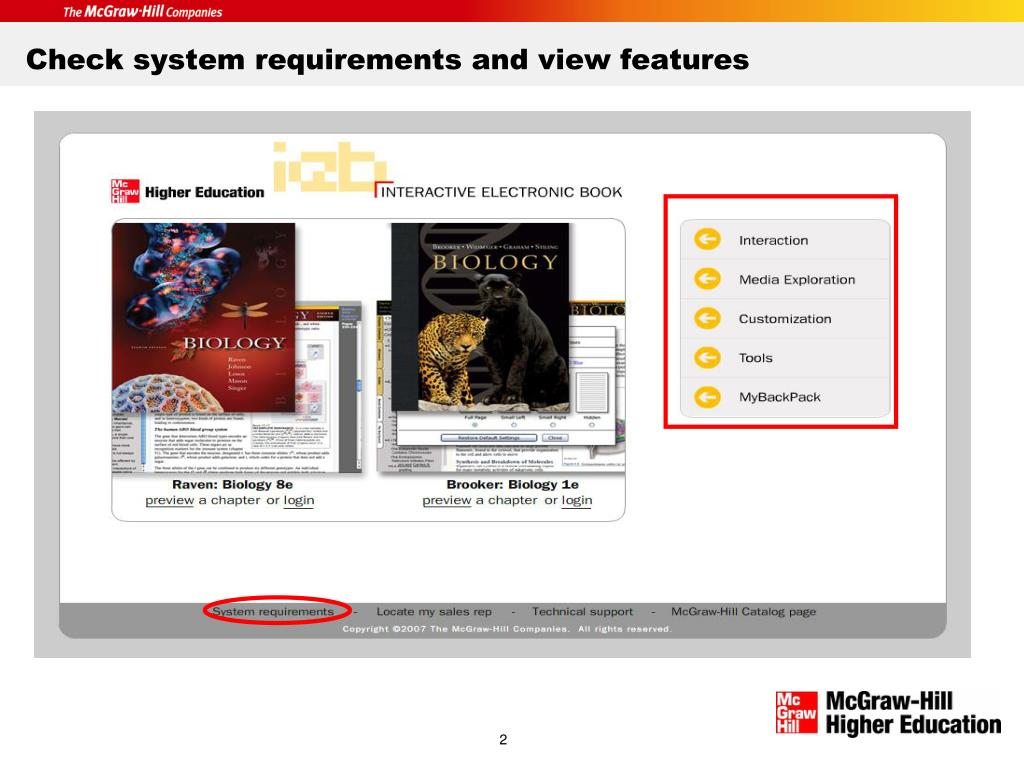Click the Brooker: Biology 1e title text
The width and height of the screenshot is (1024, 768).
513,485
